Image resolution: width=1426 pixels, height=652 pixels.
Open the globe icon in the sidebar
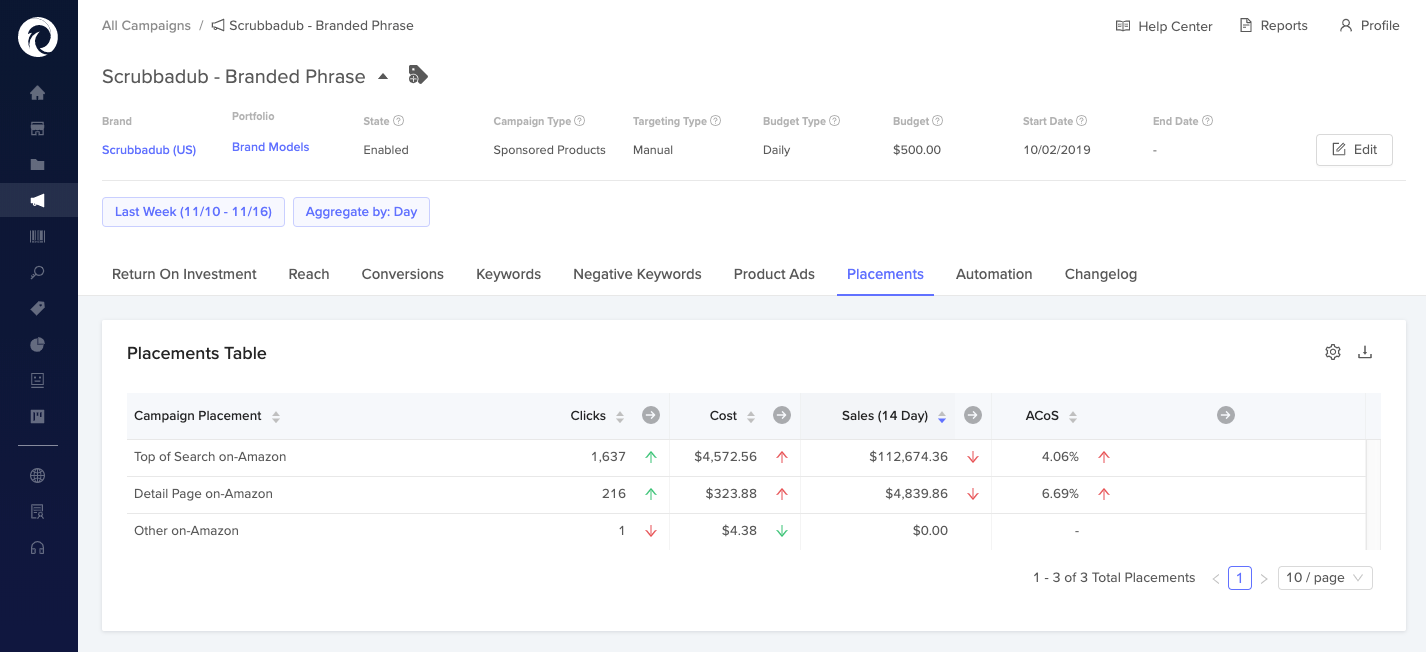tap(38, 476)
